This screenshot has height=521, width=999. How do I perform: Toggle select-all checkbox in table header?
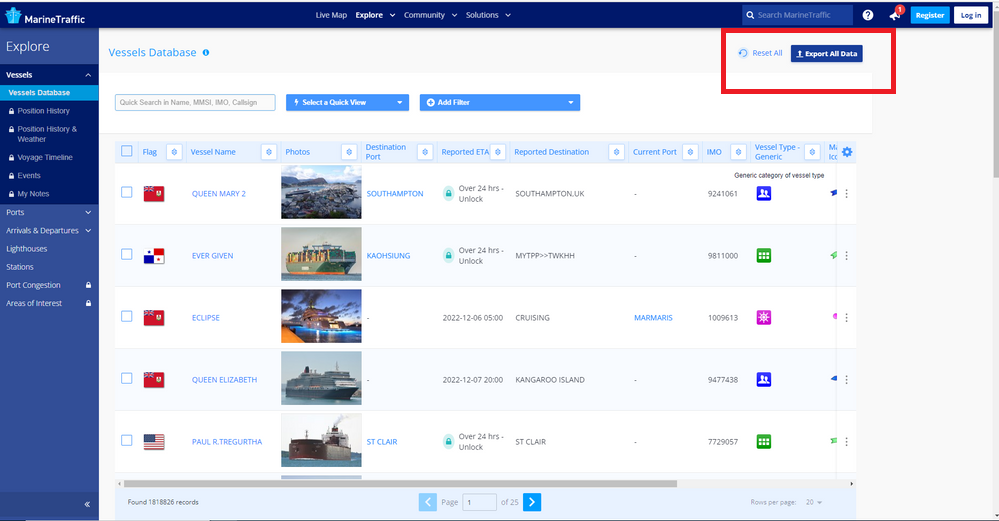click(x=127, y=152)
